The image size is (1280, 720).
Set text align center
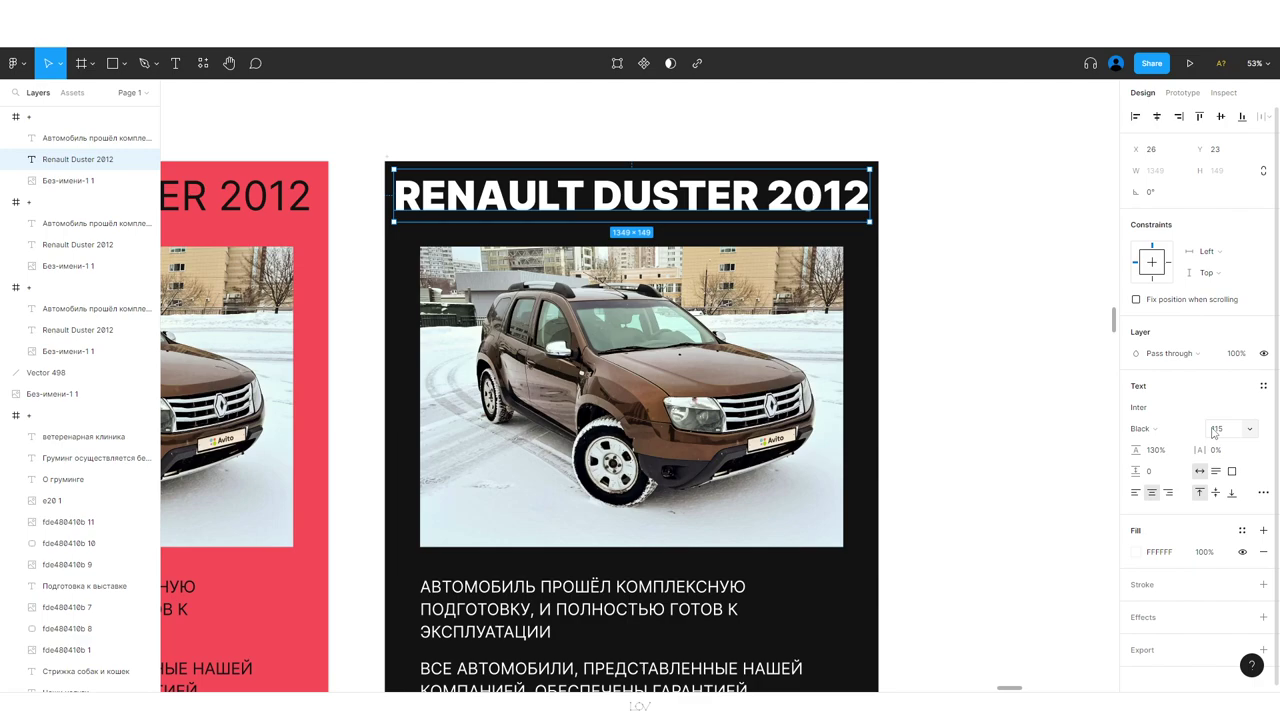pyautogui.click(x=1151, y=492)
